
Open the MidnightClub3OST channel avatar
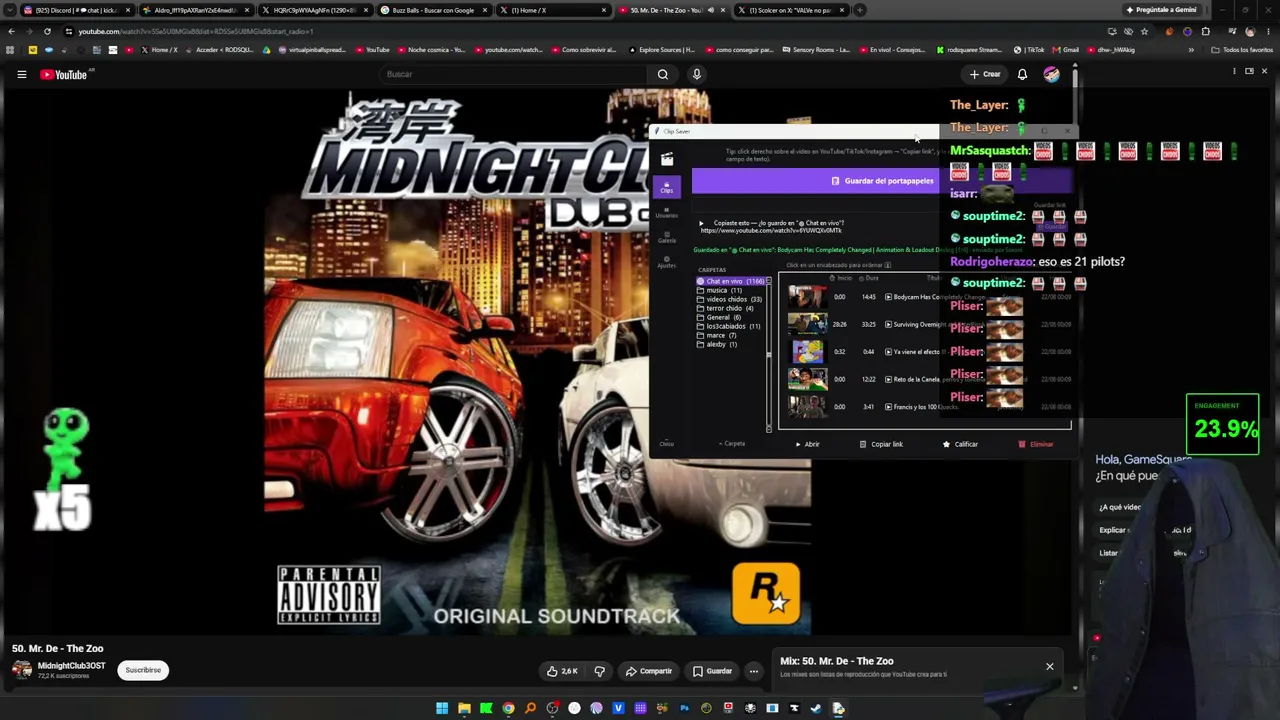22,670
